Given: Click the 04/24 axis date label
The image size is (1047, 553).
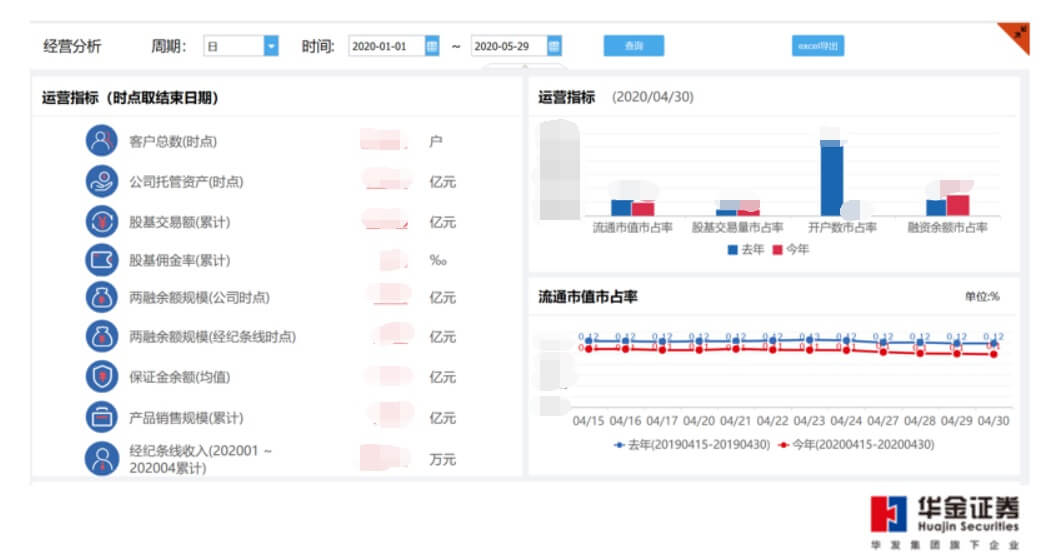Looking at the screenshot, I should tap(846, 421).
